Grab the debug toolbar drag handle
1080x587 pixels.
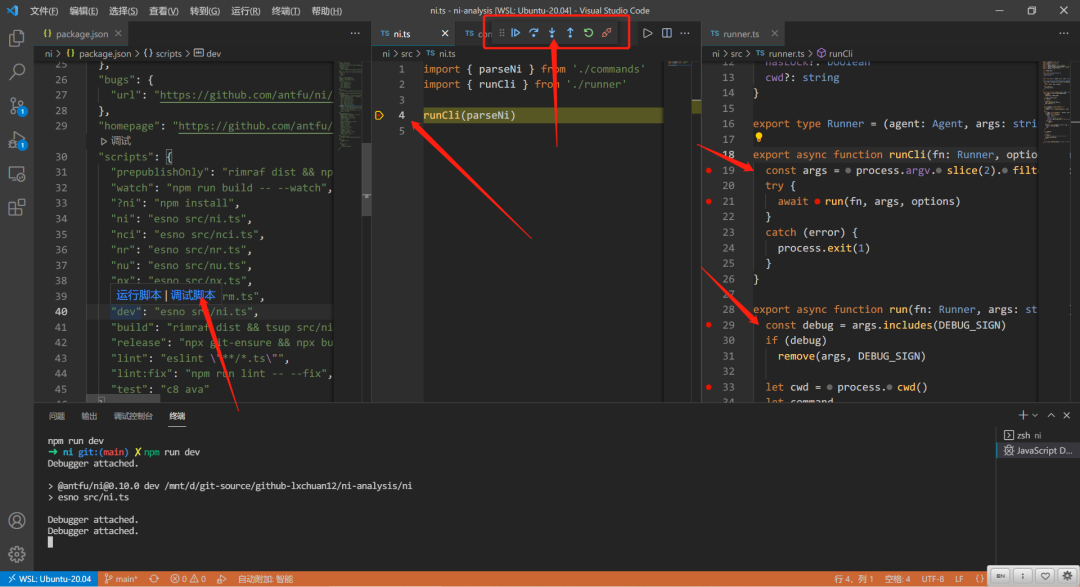tap(501, 33)
